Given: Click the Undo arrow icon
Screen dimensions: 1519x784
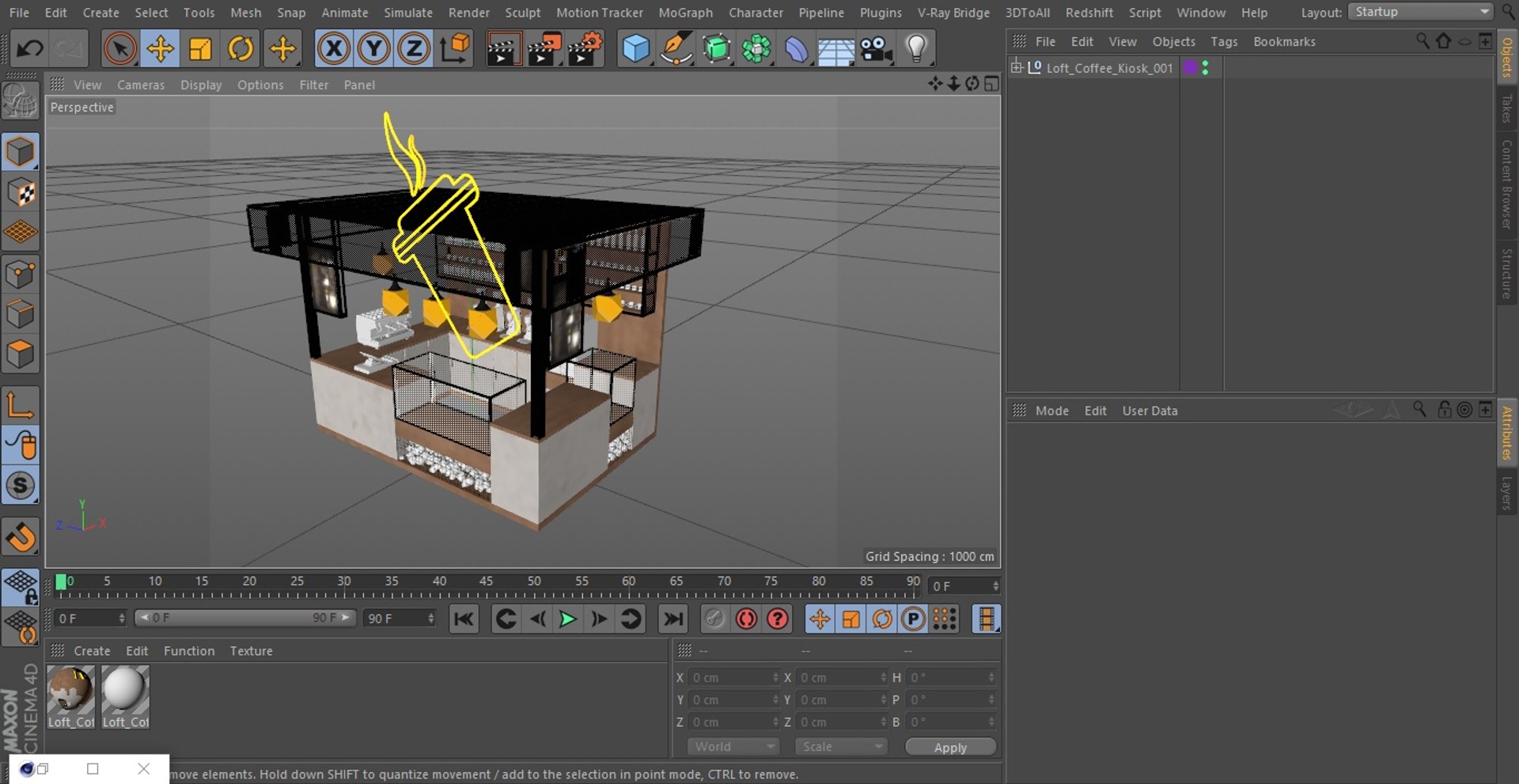Looking at the screenshot, I should tap(30, 49).
